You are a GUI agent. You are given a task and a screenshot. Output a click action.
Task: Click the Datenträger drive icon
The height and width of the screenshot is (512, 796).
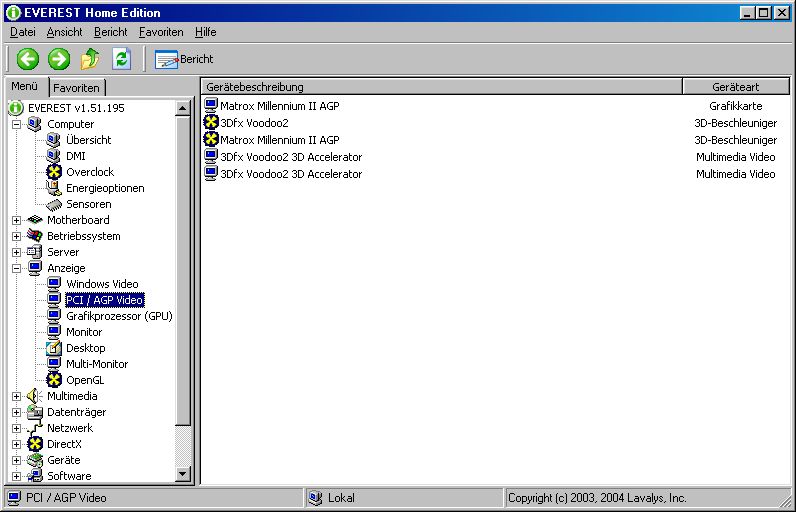[35, 412]
